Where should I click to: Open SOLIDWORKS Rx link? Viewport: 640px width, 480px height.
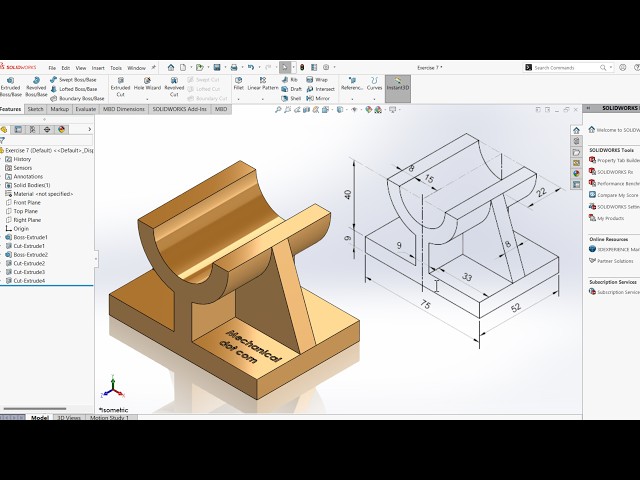(x=611, y=172)
